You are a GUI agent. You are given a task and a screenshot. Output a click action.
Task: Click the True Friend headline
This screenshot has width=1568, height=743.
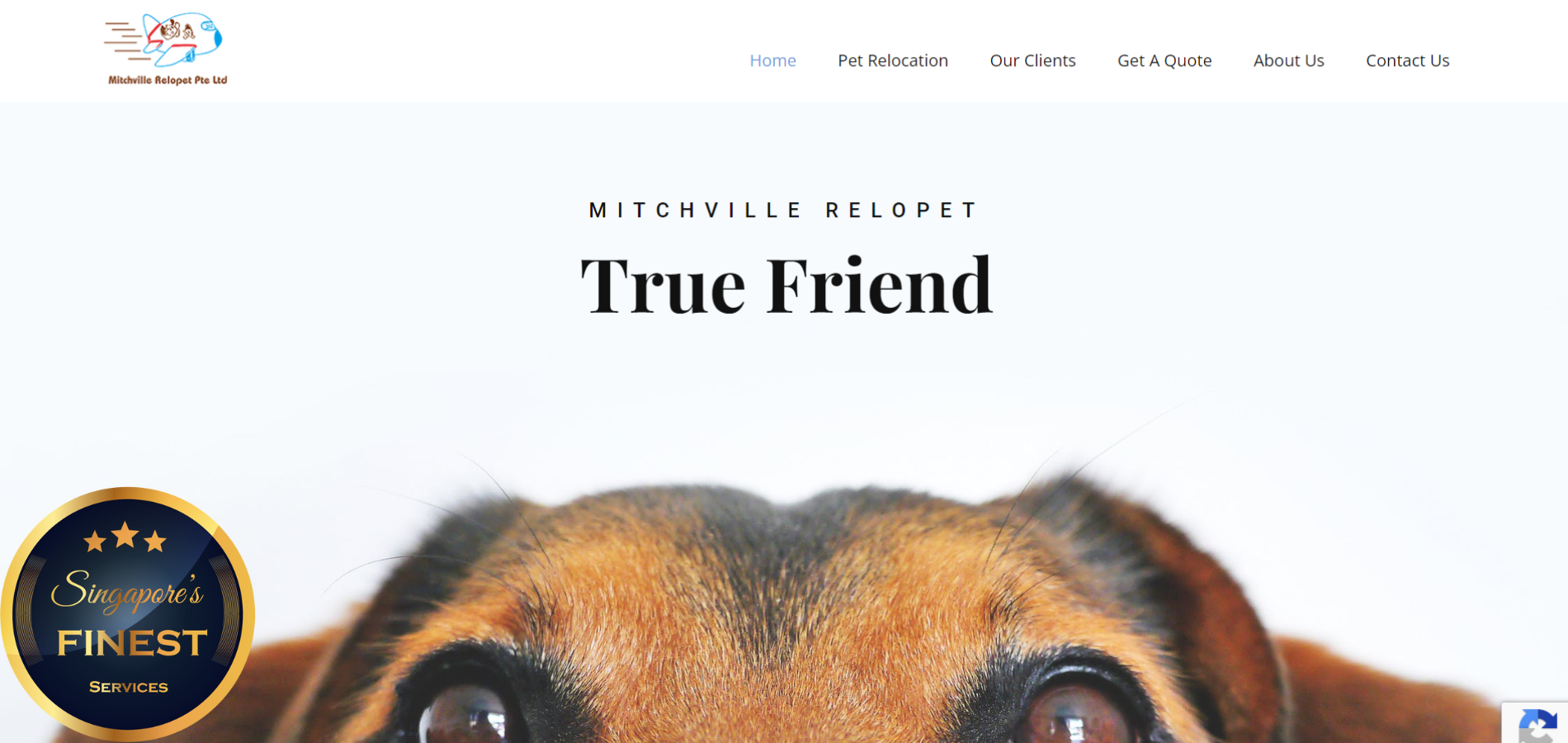[x=786, y=286]
